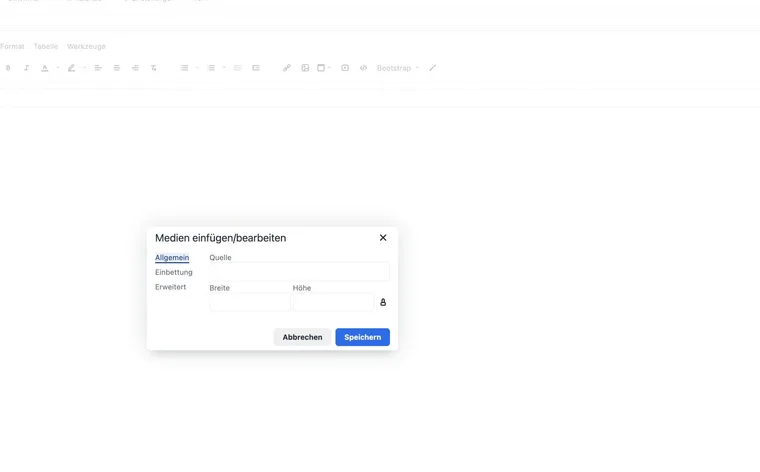Image resolution: width=760 pixels, height=472 pixels.
Task: Click the Höhe height input field
Action: coord(333,302)
